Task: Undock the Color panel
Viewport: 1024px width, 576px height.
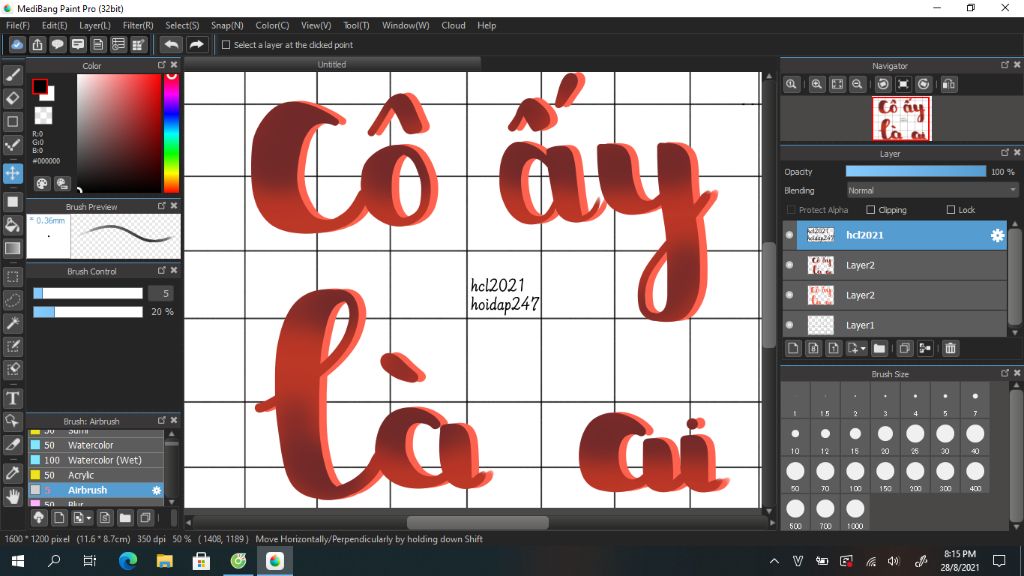Action: [x=161, y=65]
